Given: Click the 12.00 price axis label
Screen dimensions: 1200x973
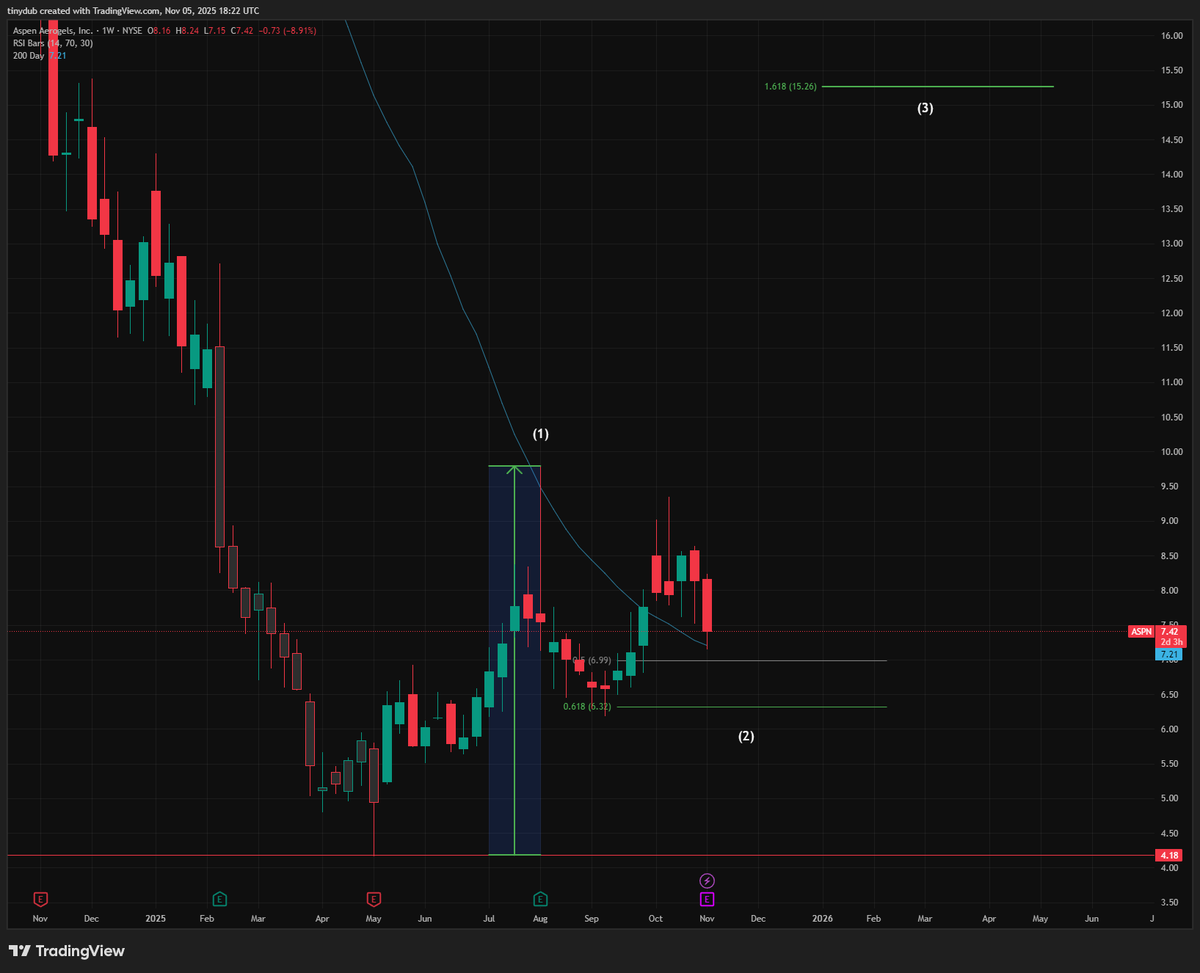Looking at the screenshot, I should (1171, 313).
